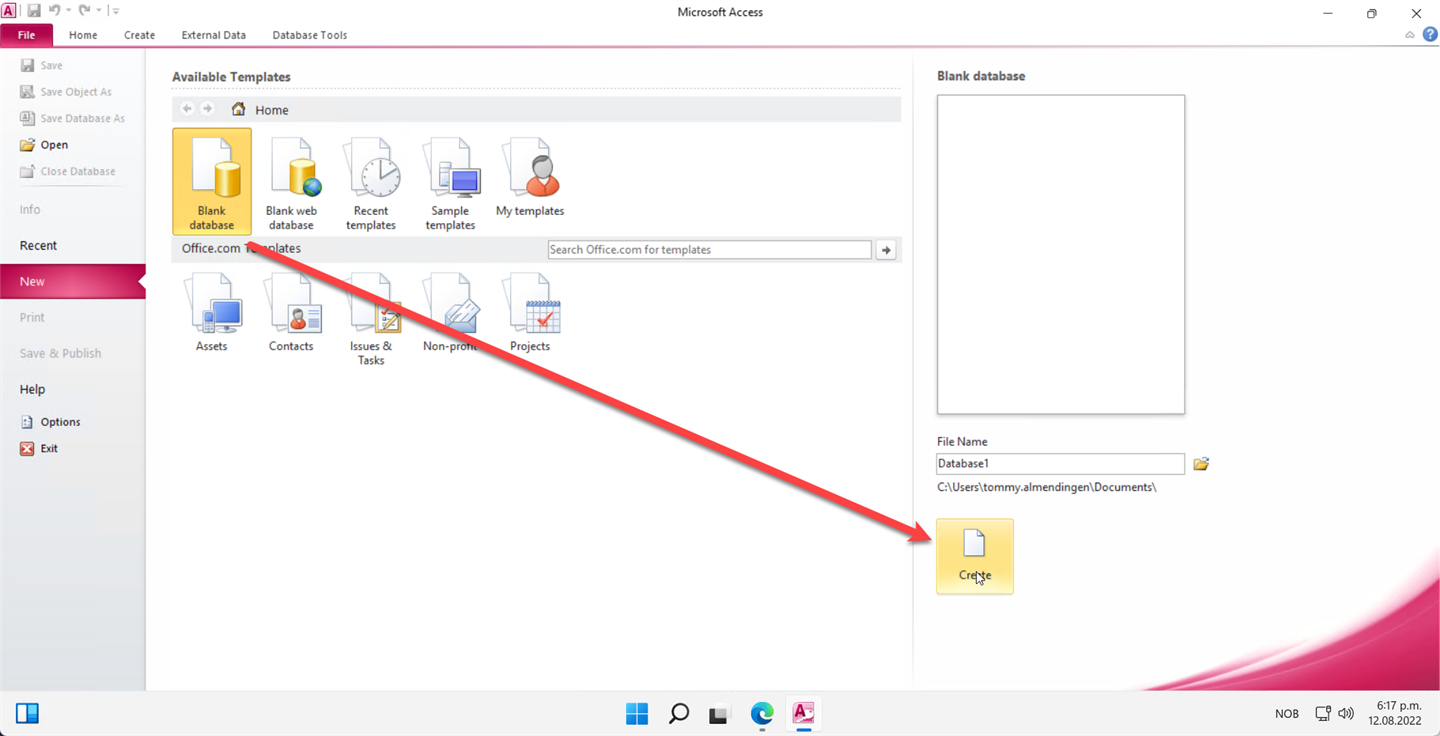Collapse the ribbon with the caret arrow

(x=1410, y=35)
